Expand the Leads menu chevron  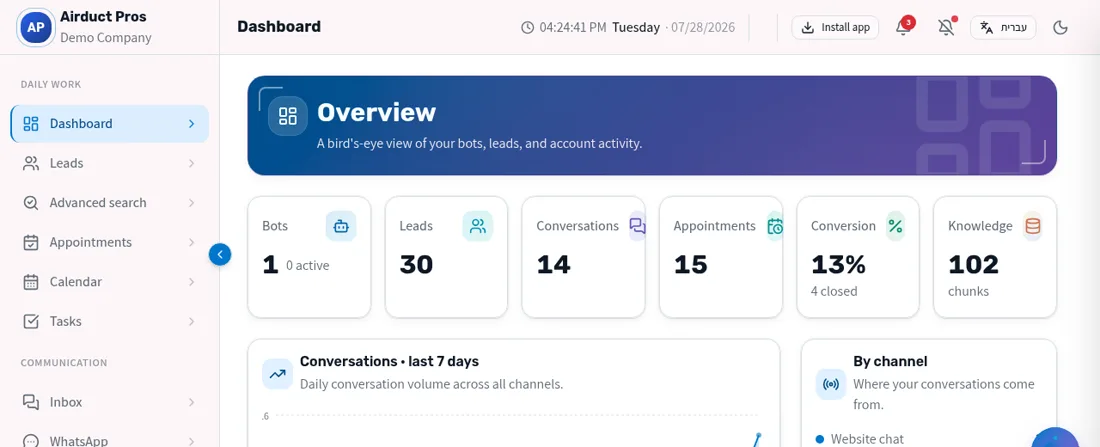tap(192, 164)
